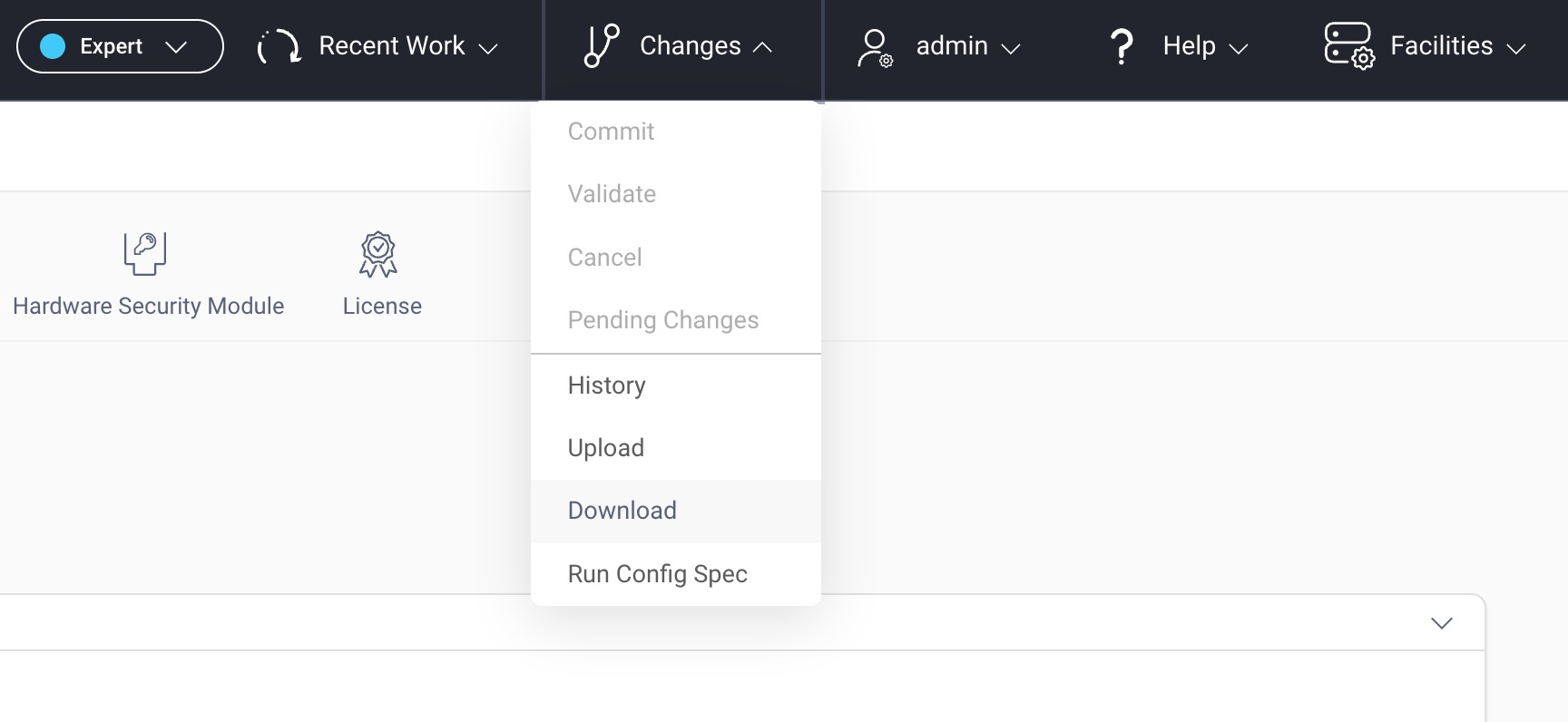Click the Facilities server gear icon
The height and width of the screenshot is (722, 1568).
click(1349, 46)
